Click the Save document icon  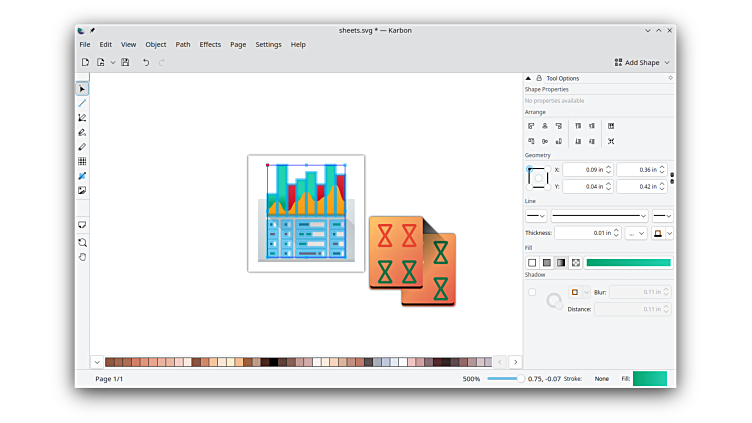coord(125,62)
